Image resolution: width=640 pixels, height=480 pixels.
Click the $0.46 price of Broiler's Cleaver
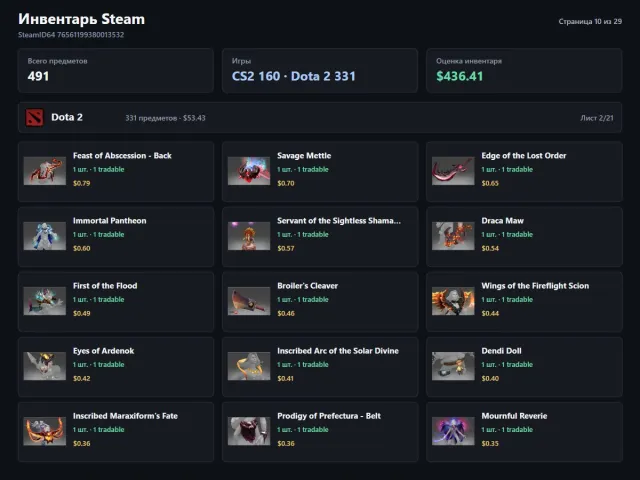tap(286, 313)
